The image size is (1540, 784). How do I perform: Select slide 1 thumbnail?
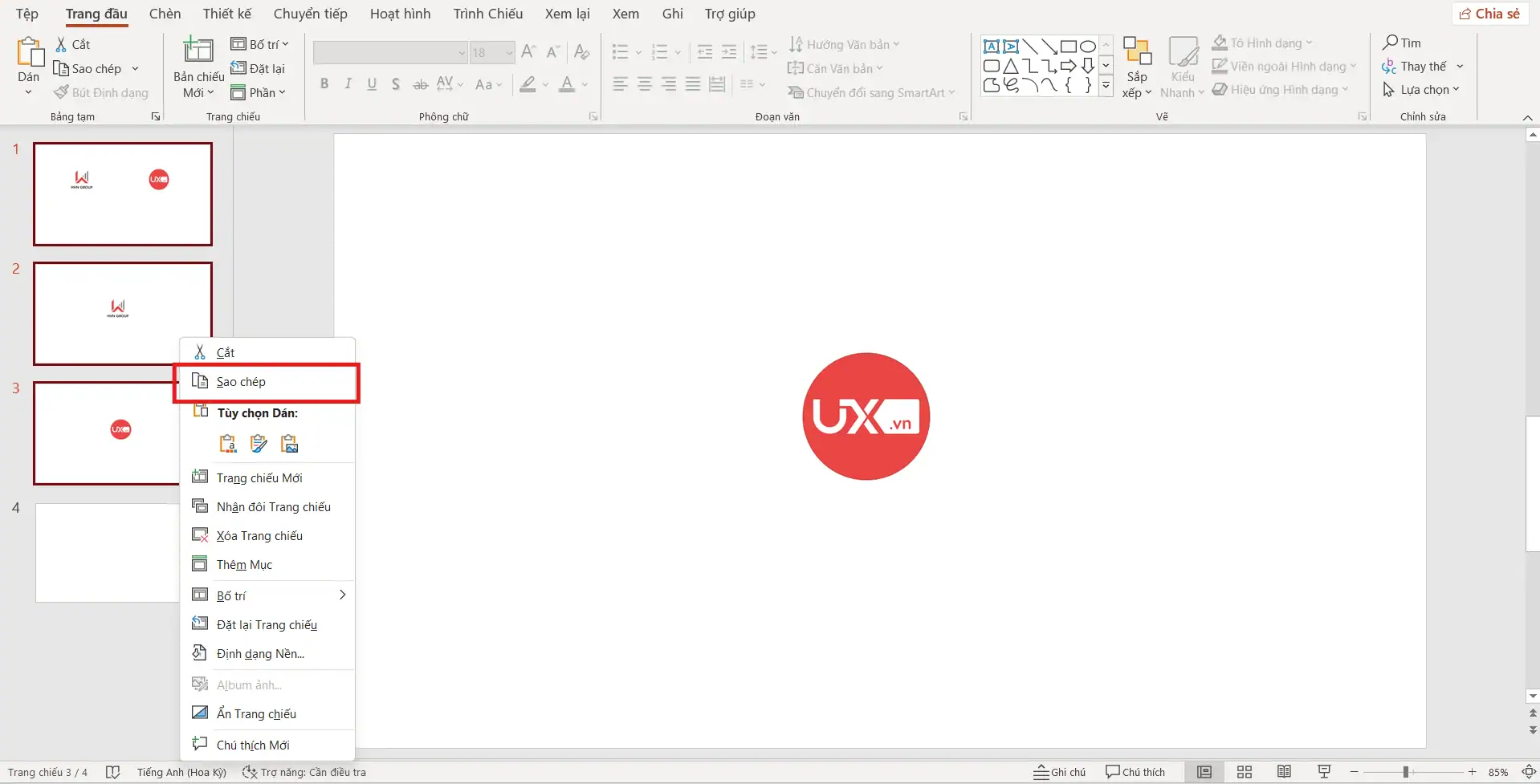(x=123, y=194)
